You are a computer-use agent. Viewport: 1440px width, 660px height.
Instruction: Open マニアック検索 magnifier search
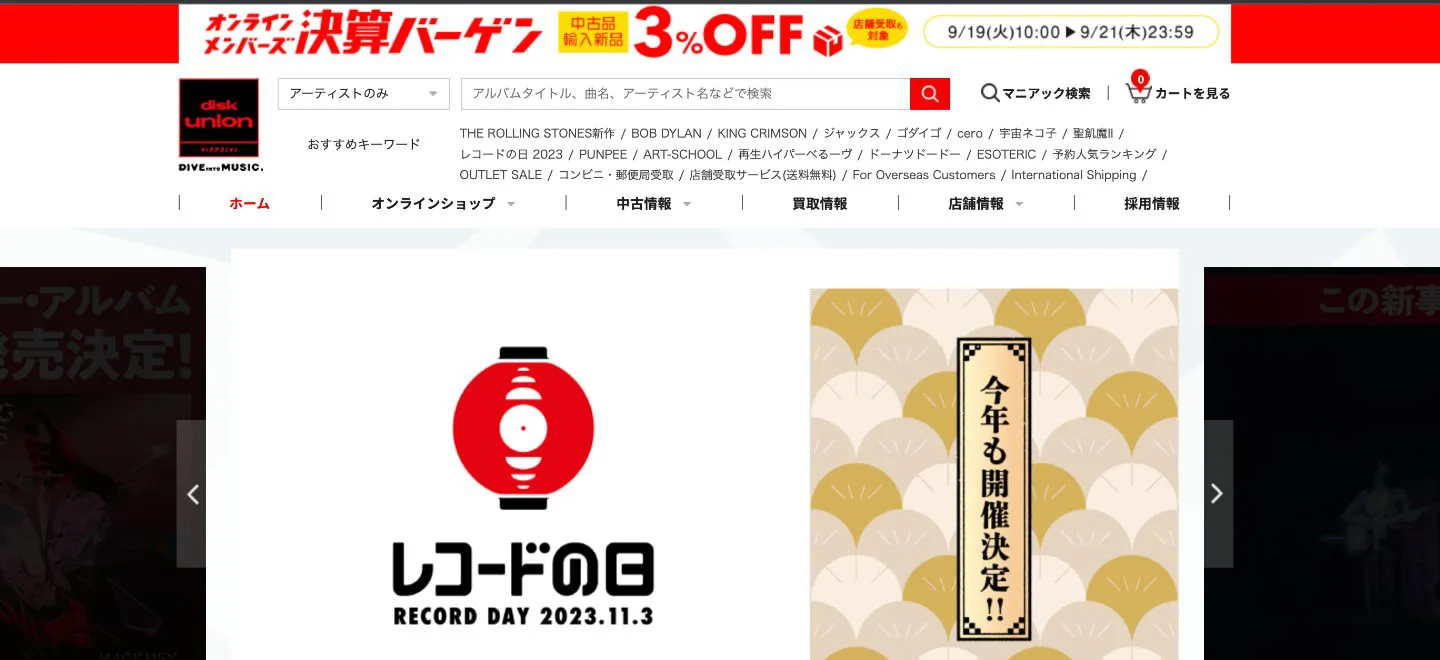[1035, 93]
